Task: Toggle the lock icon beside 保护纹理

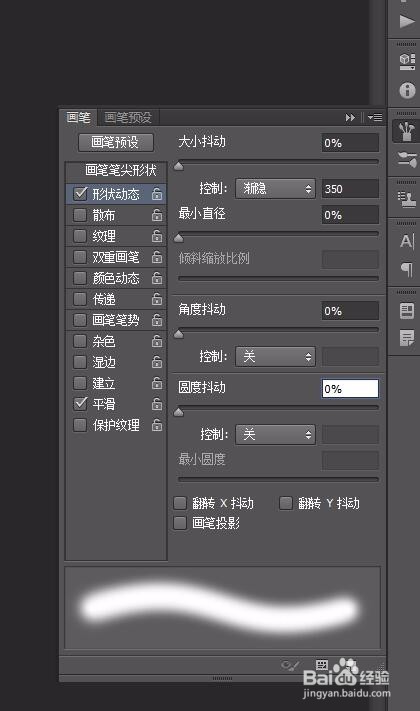Action: pos(157,425)
